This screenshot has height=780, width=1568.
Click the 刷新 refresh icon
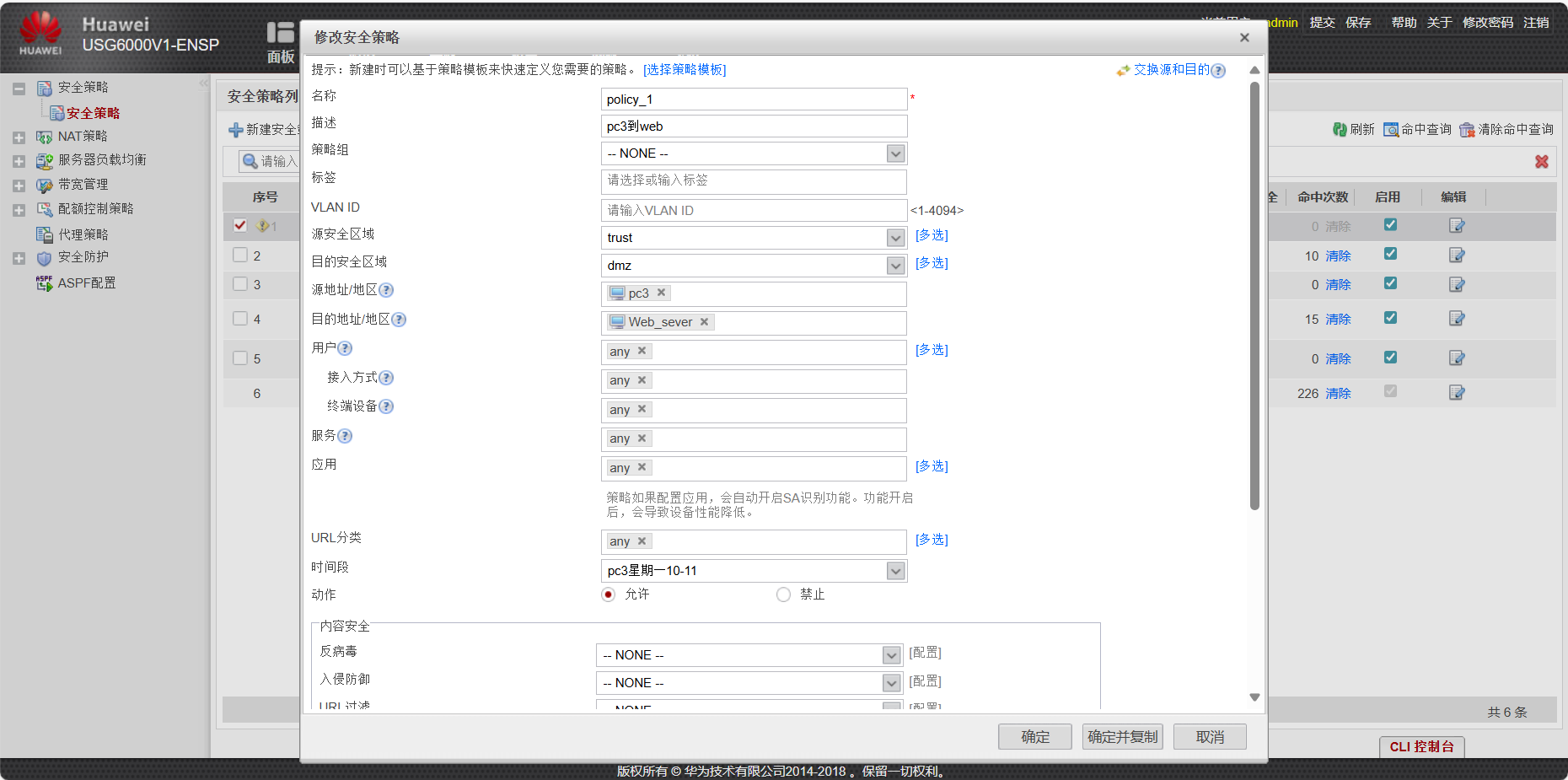click(1340, 129)
